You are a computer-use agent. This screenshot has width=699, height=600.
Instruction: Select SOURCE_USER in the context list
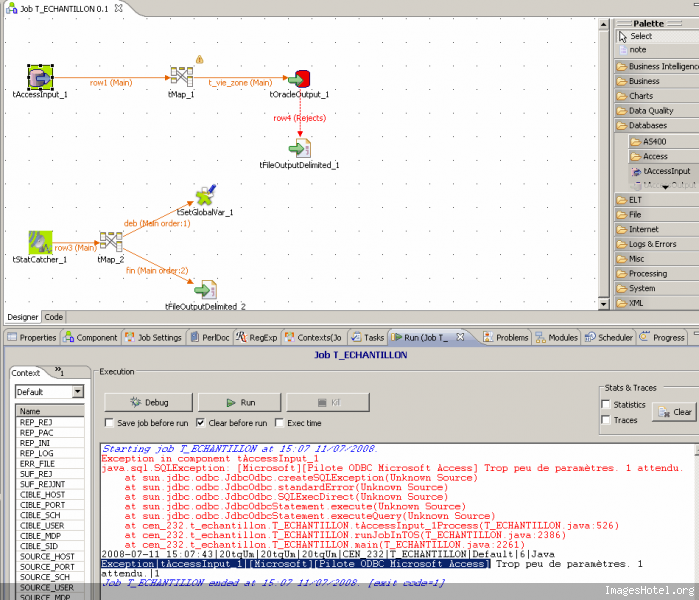46,587
